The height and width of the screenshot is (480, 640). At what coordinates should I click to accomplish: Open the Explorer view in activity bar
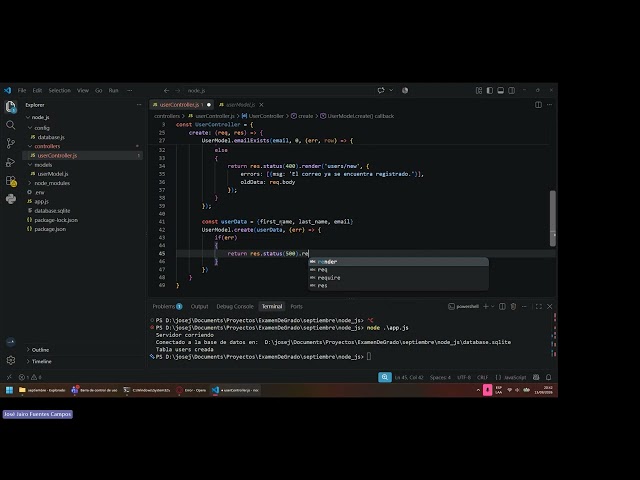tap(11, 107)
